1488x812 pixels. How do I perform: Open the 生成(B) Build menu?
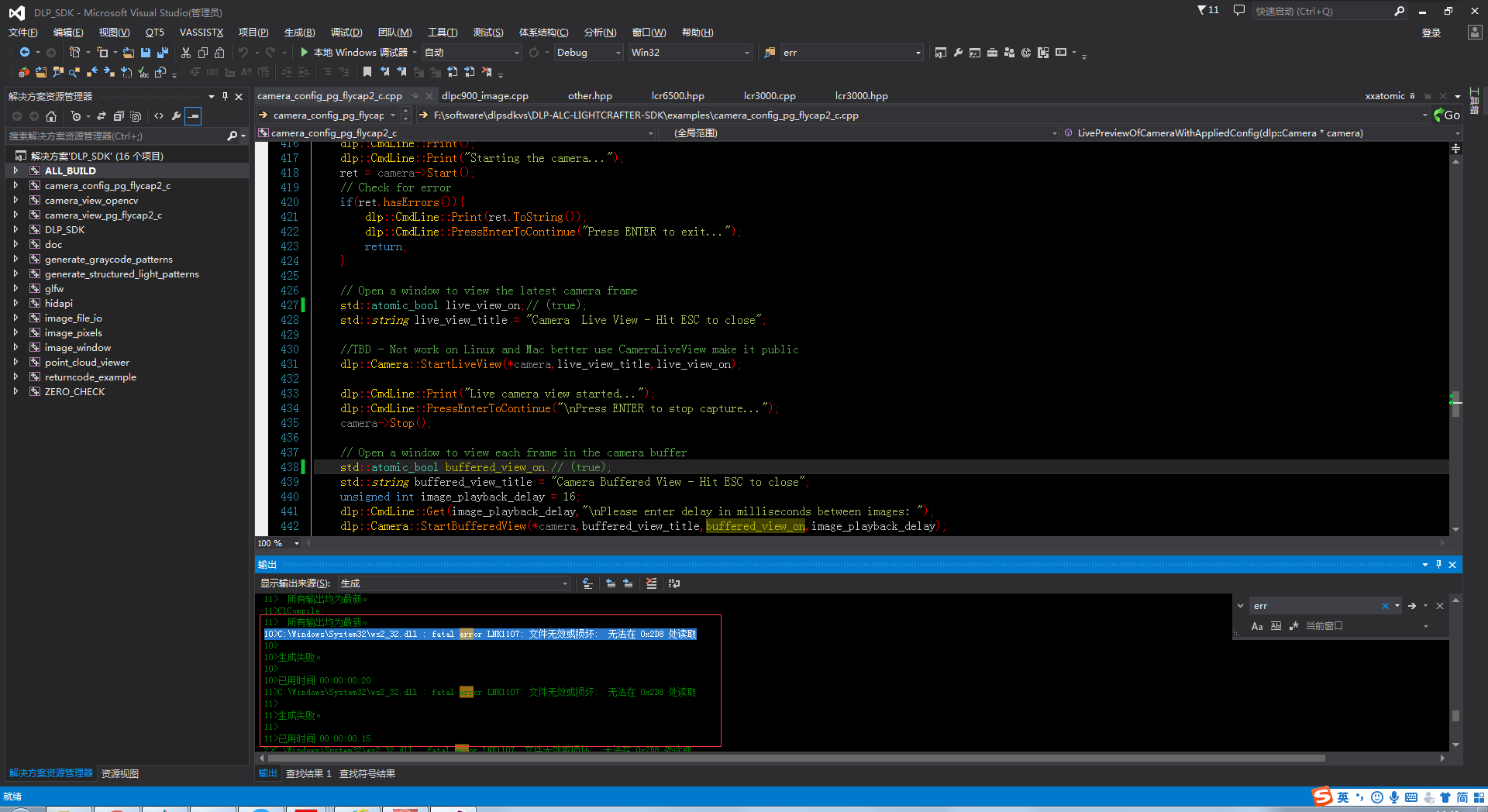coord(299,33)
